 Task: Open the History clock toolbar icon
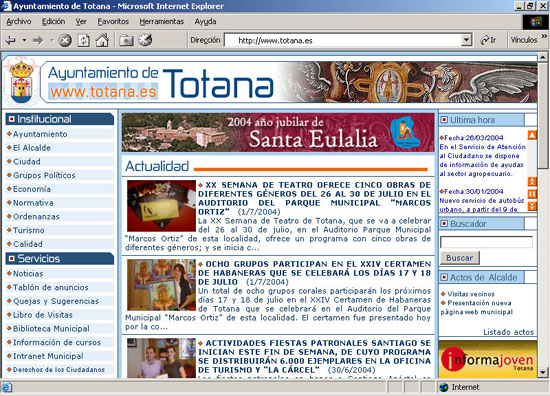[x=145, y=40]
